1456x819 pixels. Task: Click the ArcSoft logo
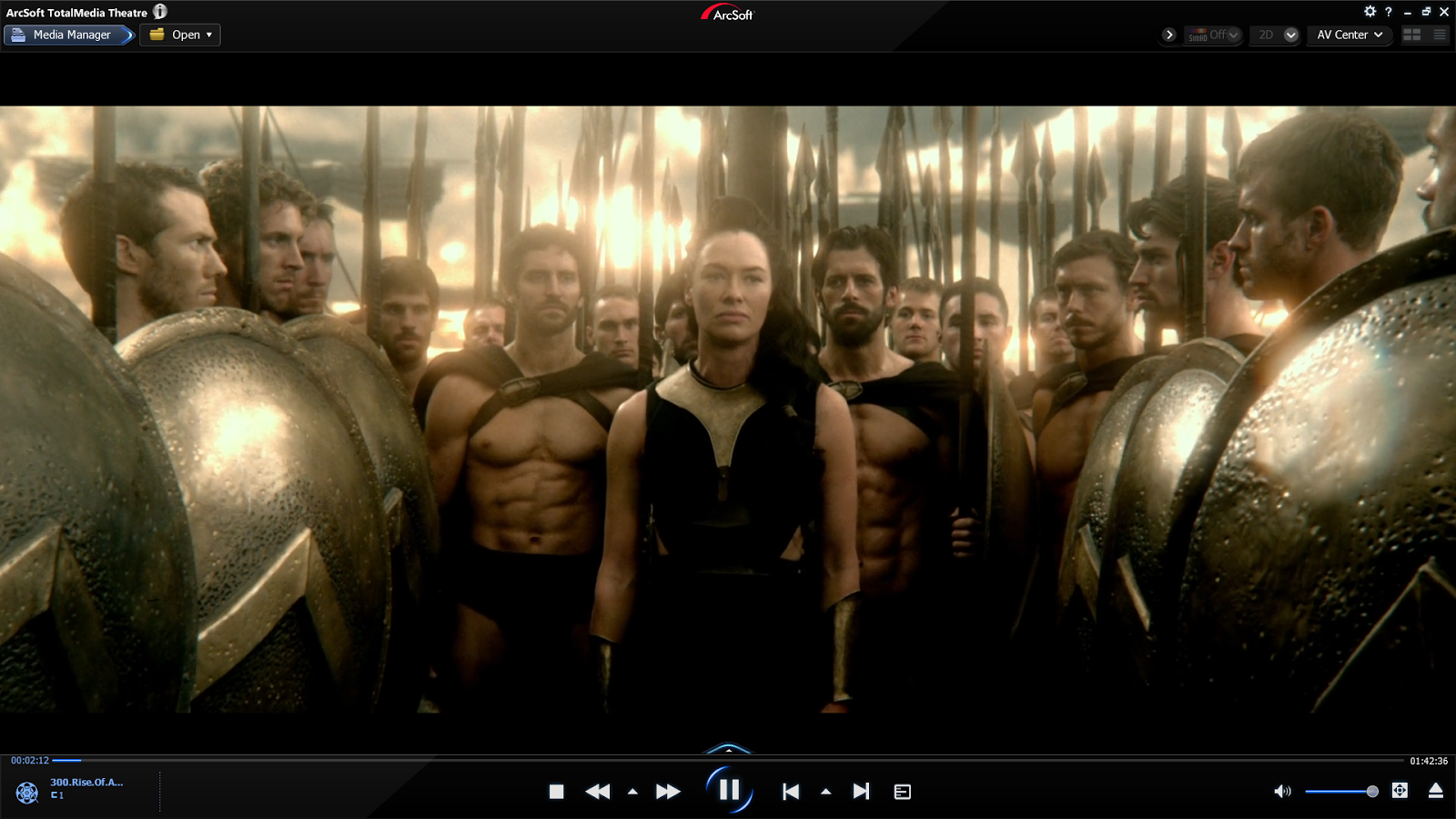pyautogui.click(x=727, y=13)
